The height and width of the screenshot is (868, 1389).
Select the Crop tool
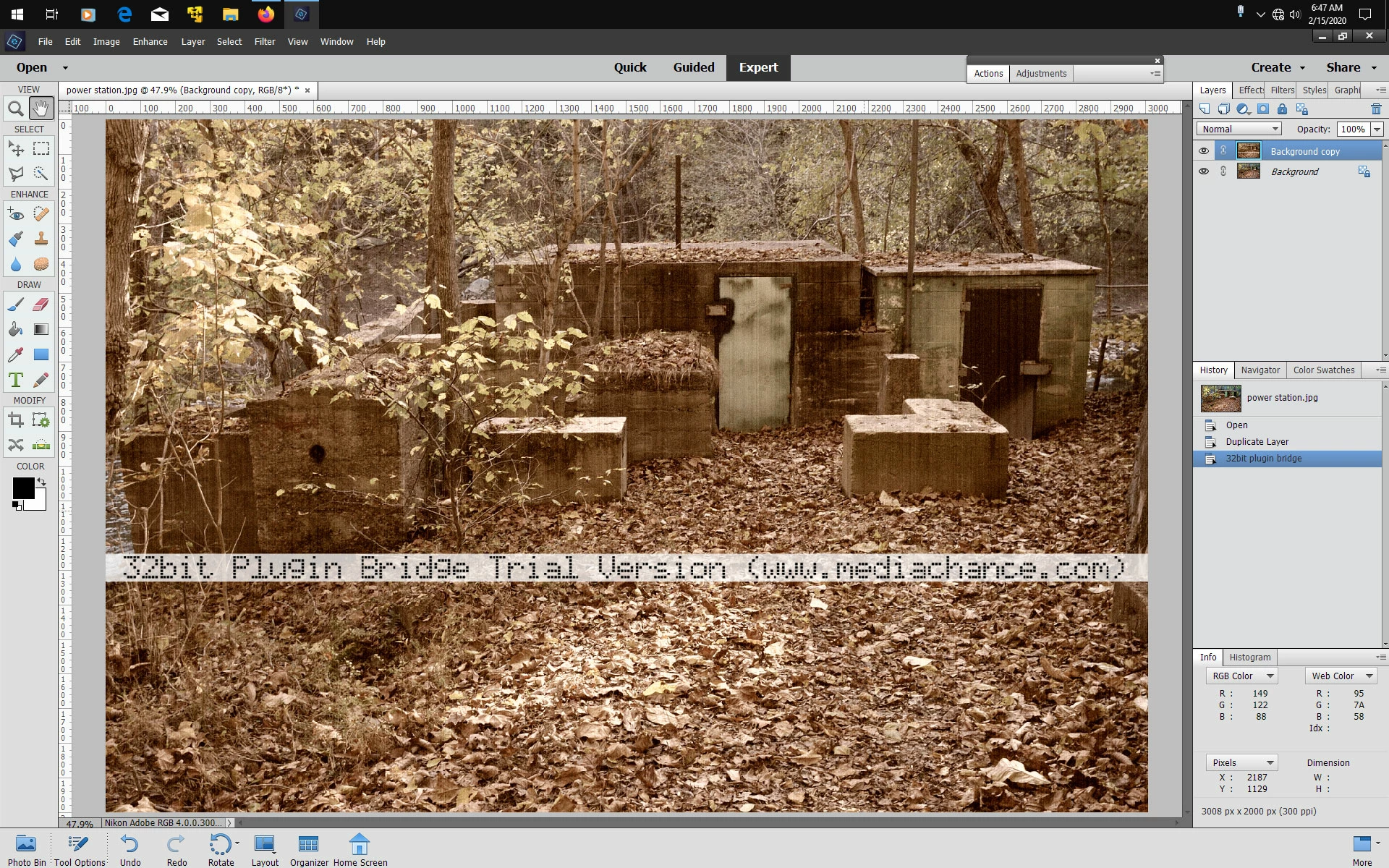pos(15,420)
